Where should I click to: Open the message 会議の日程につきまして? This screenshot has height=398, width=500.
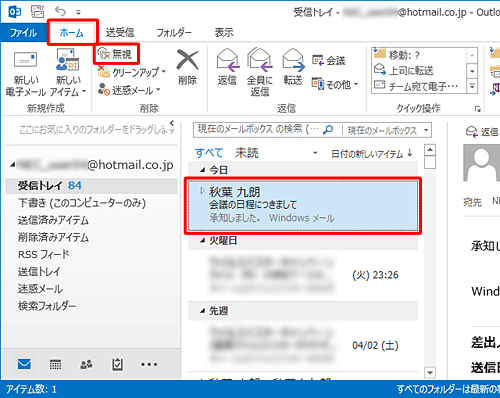pyautogui.click(x=303, y=206)
